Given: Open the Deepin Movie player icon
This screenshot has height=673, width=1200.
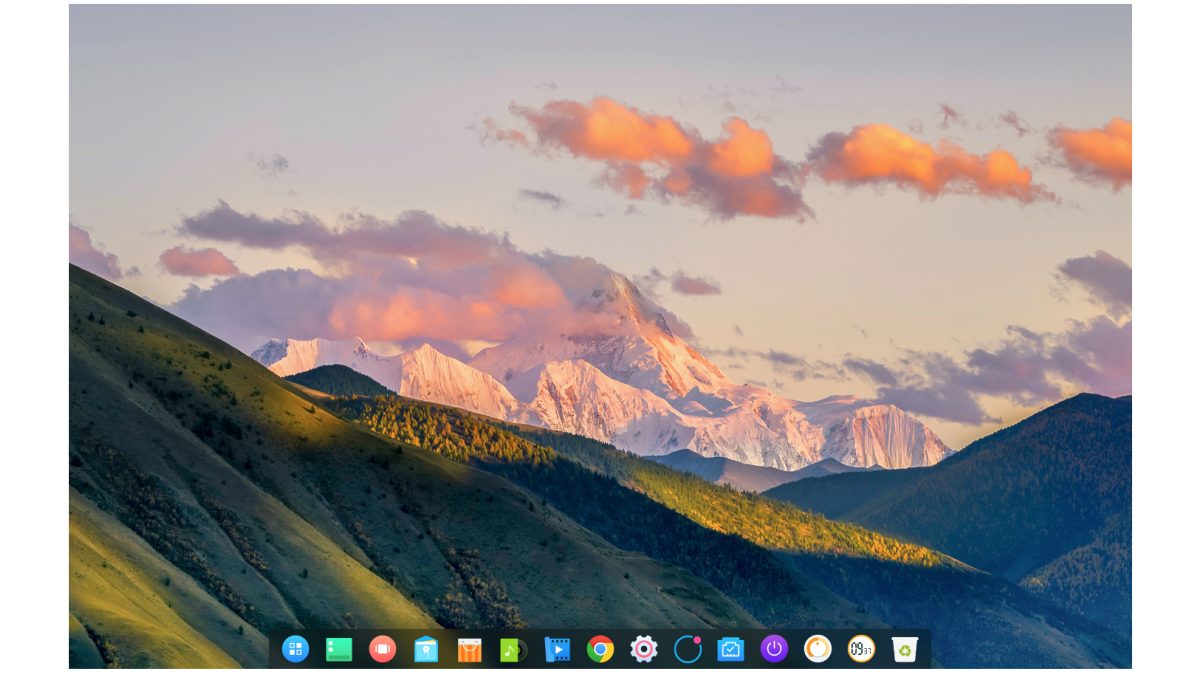Looking at the screenshot, I should 557,650.
